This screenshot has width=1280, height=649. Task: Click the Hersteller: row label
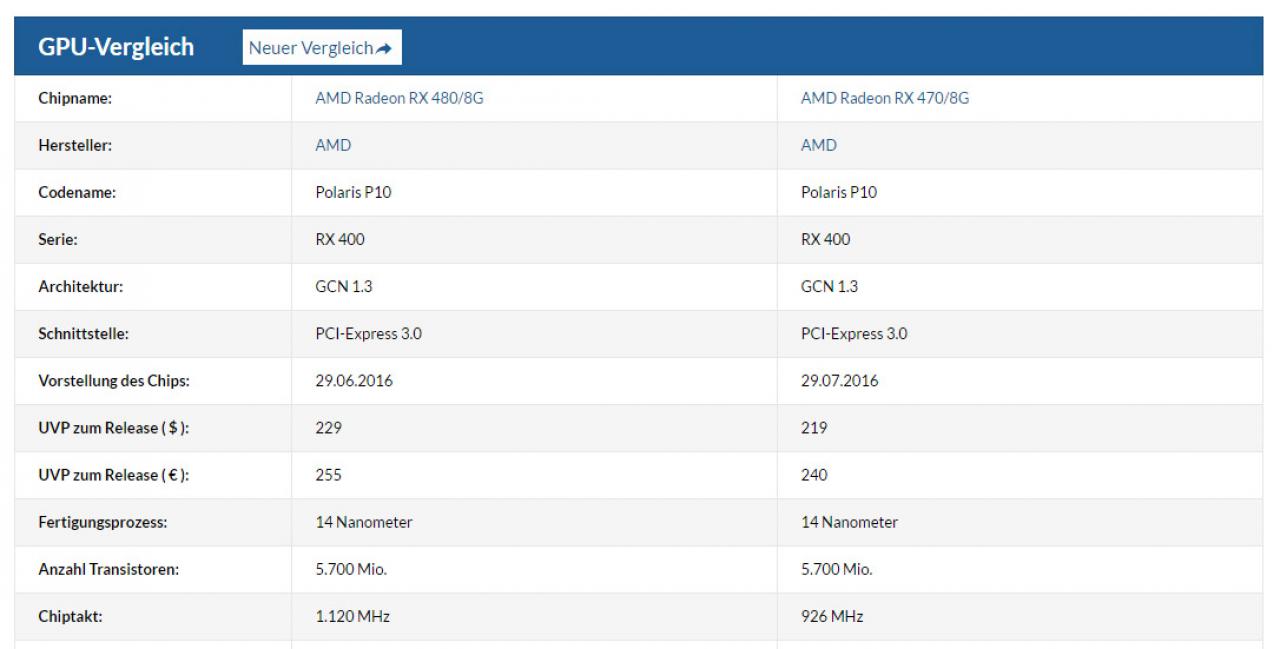(75, 145)
